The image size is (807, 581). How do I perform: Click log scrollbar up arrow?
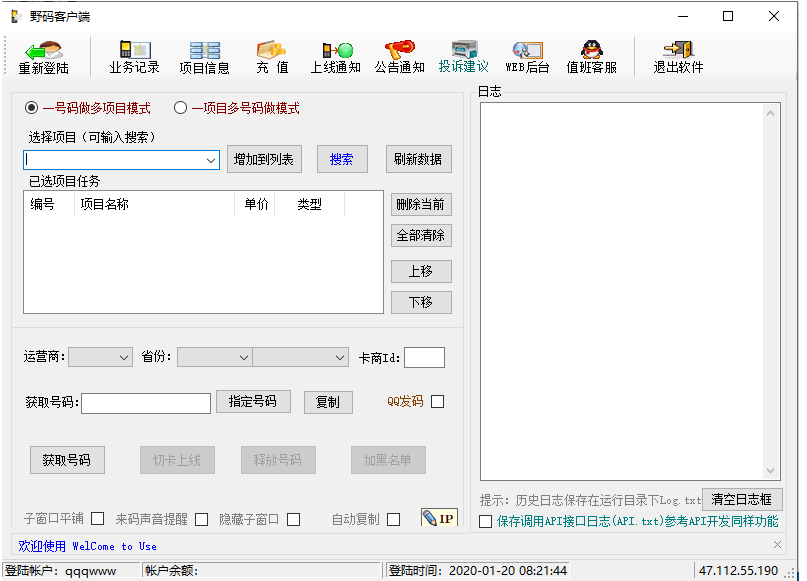click(770, 113)
